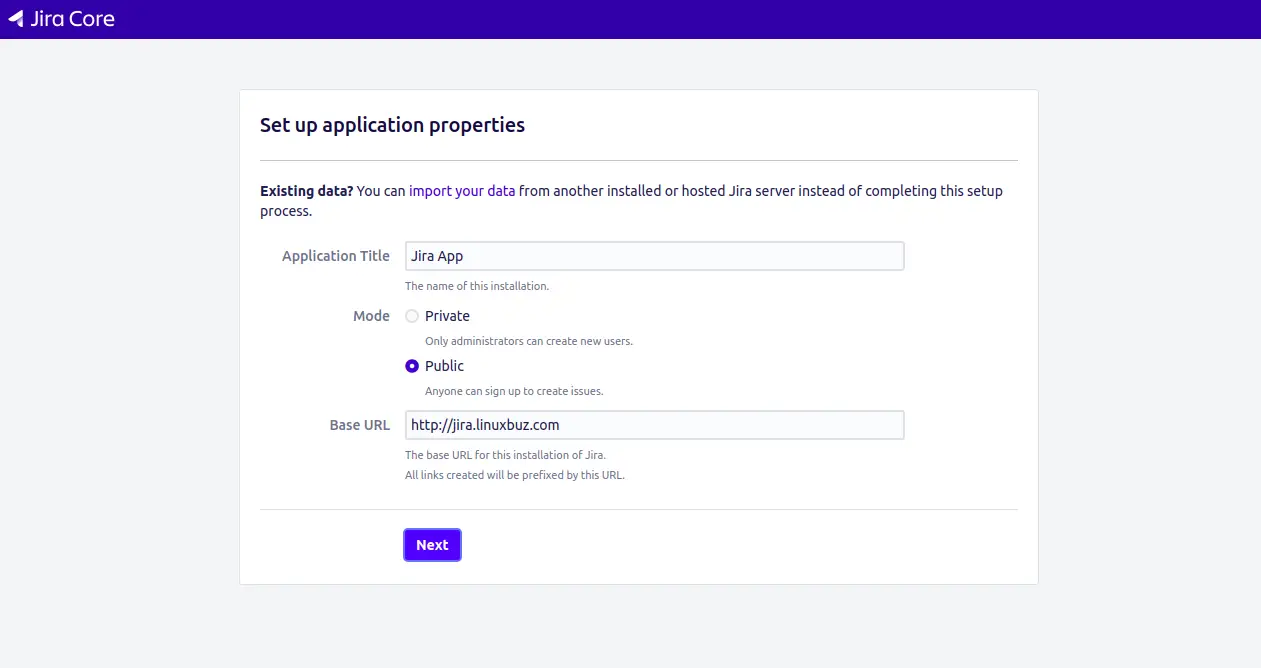Click the Application Title label
1261x668 pixels.
click(x=336, y=256)
